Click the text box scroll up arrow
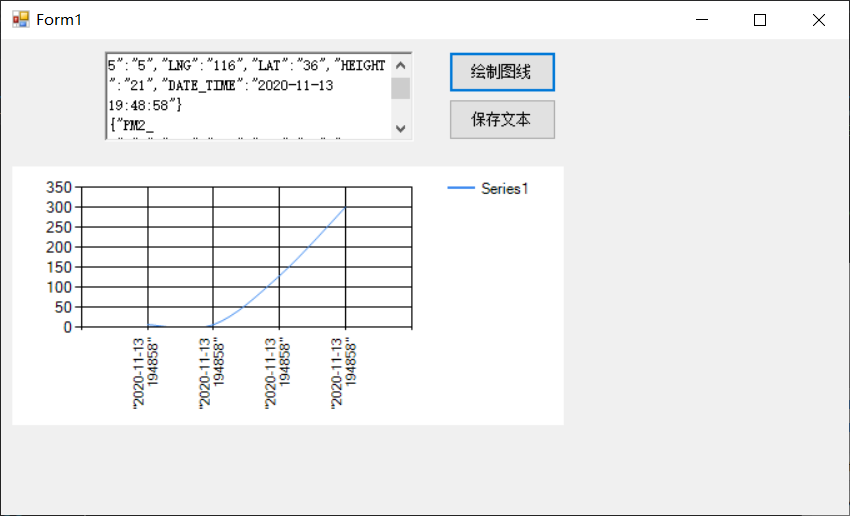The image size is (850, 516). pos(401,66)
